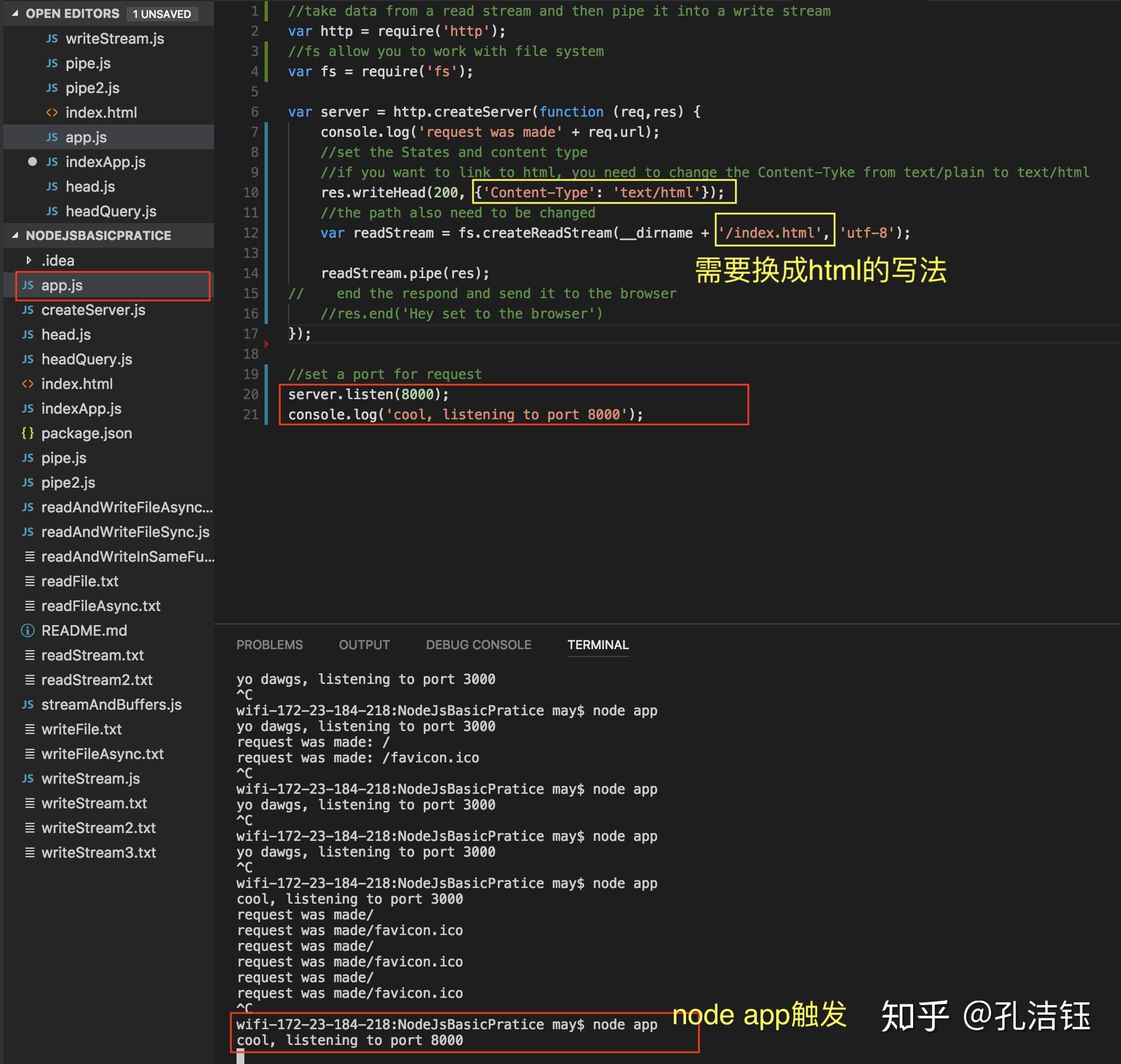1121x1064 pixels.
Task: Click readStream.pipe(res) on line 14
Action: [405, 274]
